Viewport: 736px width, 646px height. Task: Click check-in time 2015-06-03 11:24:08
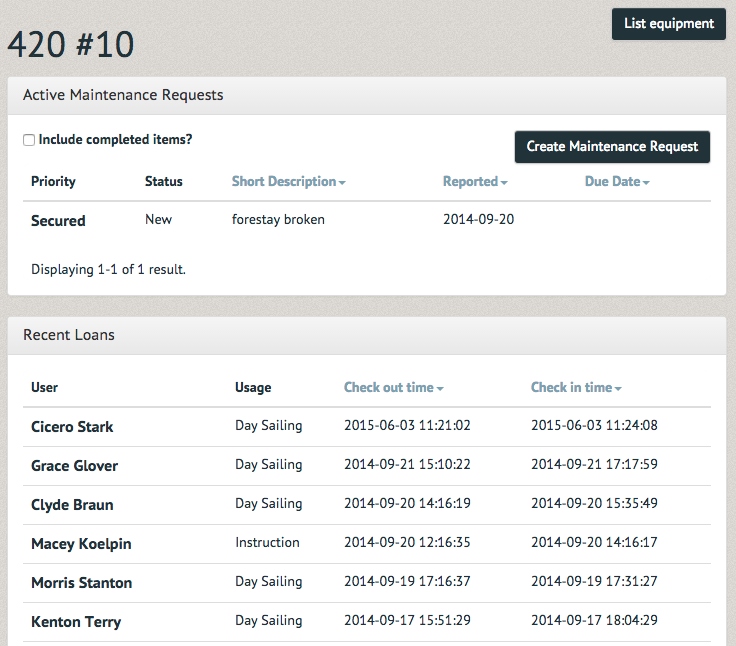tap(594, 425)
